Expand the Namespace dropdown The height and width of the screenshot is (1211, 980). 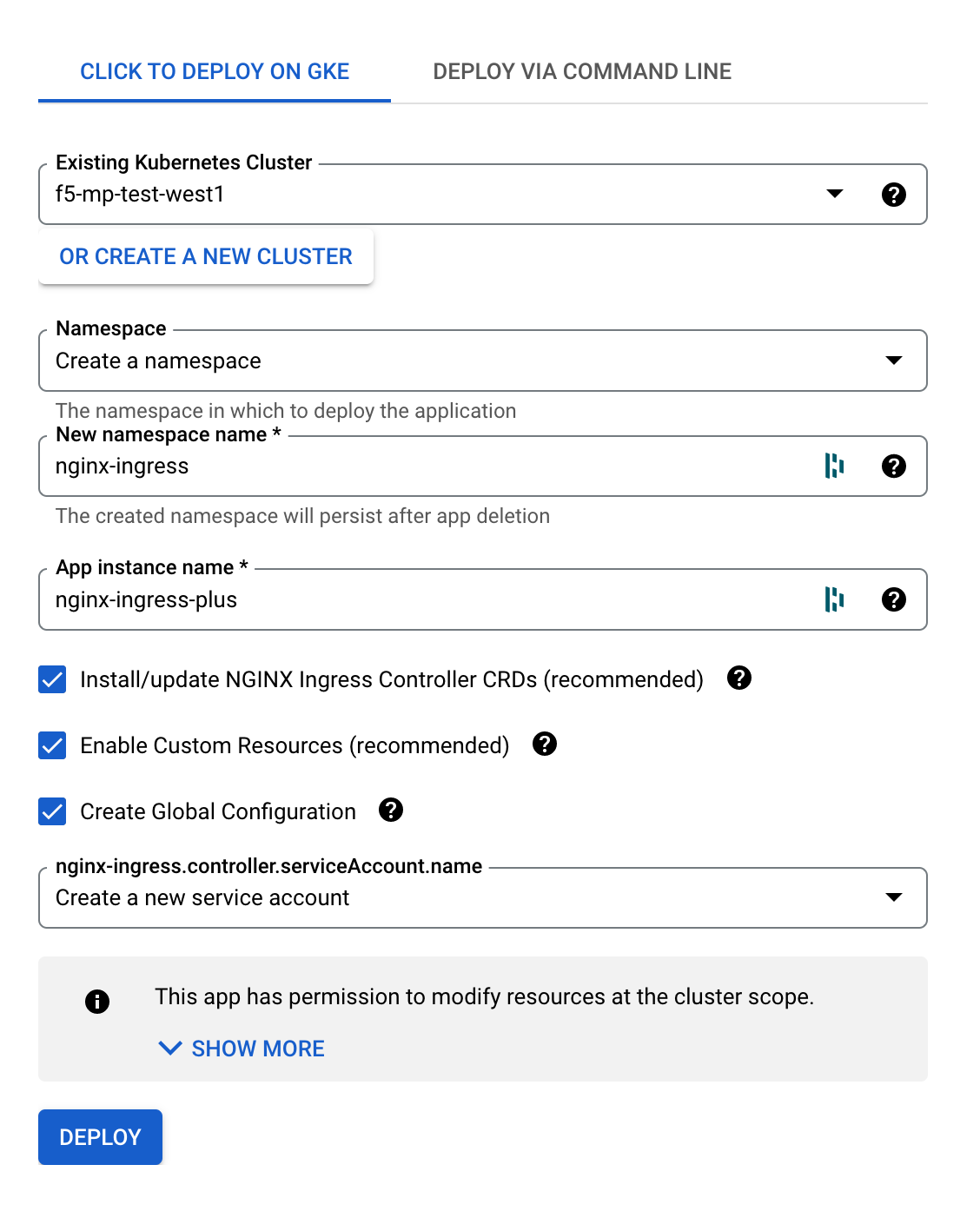coord(483,361)
